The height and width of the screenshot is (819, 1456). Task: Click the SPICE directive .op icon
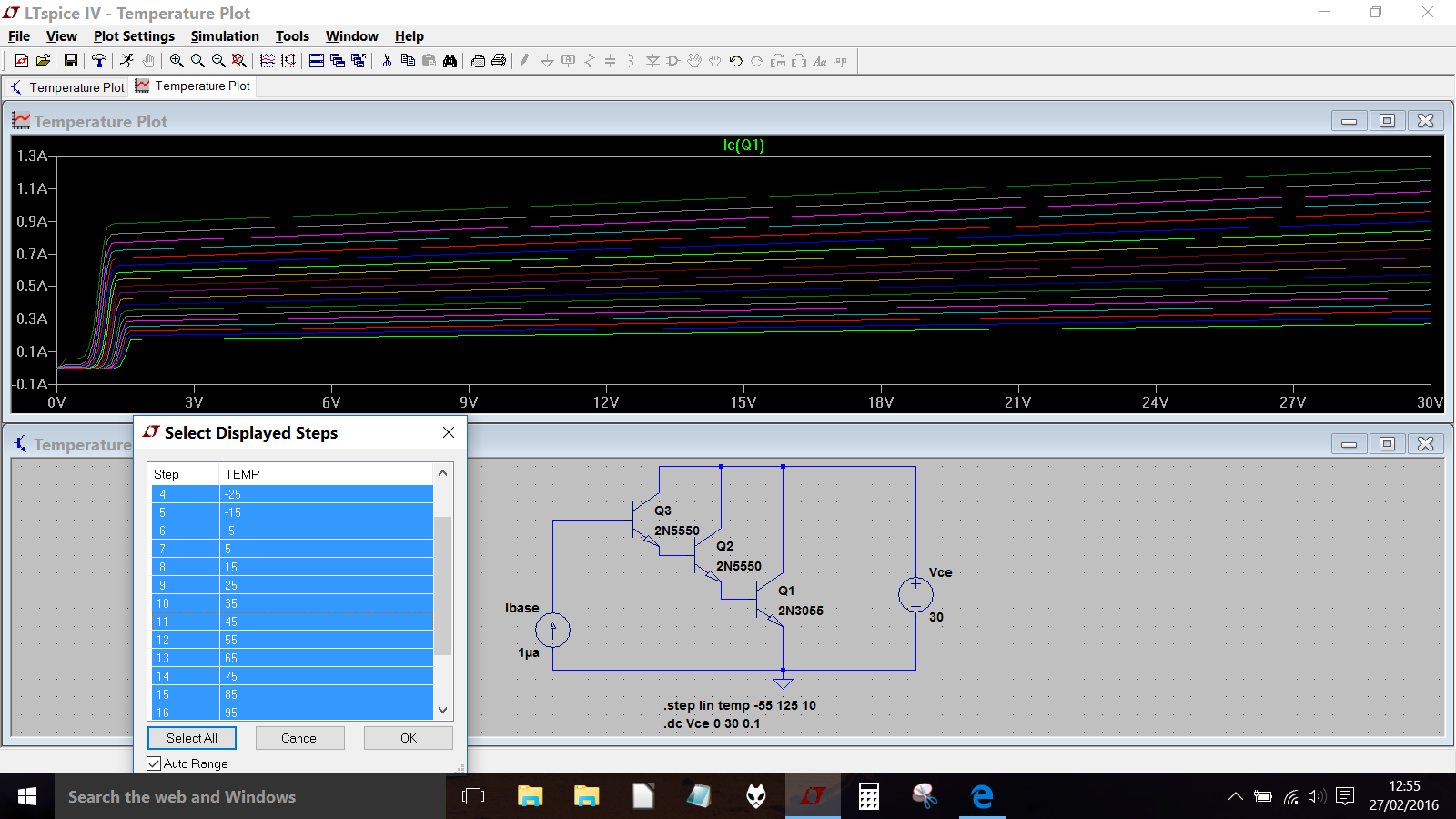tap(841, 61)
